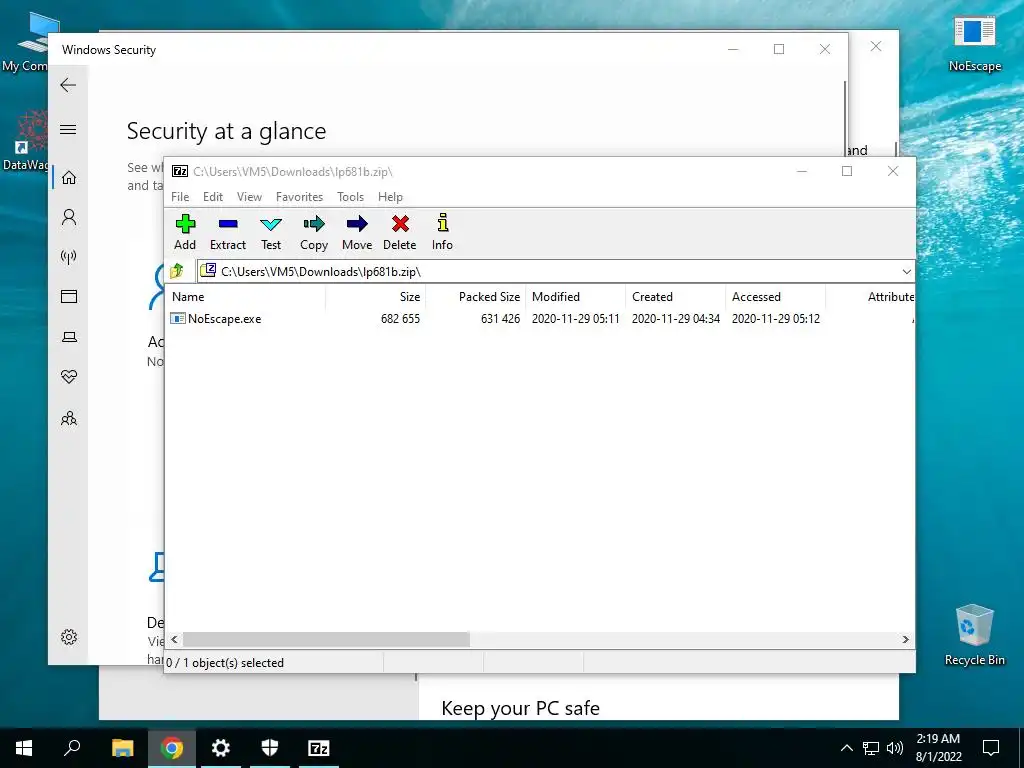Click the red Delete icon in 7-Zip
The width and height of the screenshot is (1024, 768).
[x=400, y=232]
